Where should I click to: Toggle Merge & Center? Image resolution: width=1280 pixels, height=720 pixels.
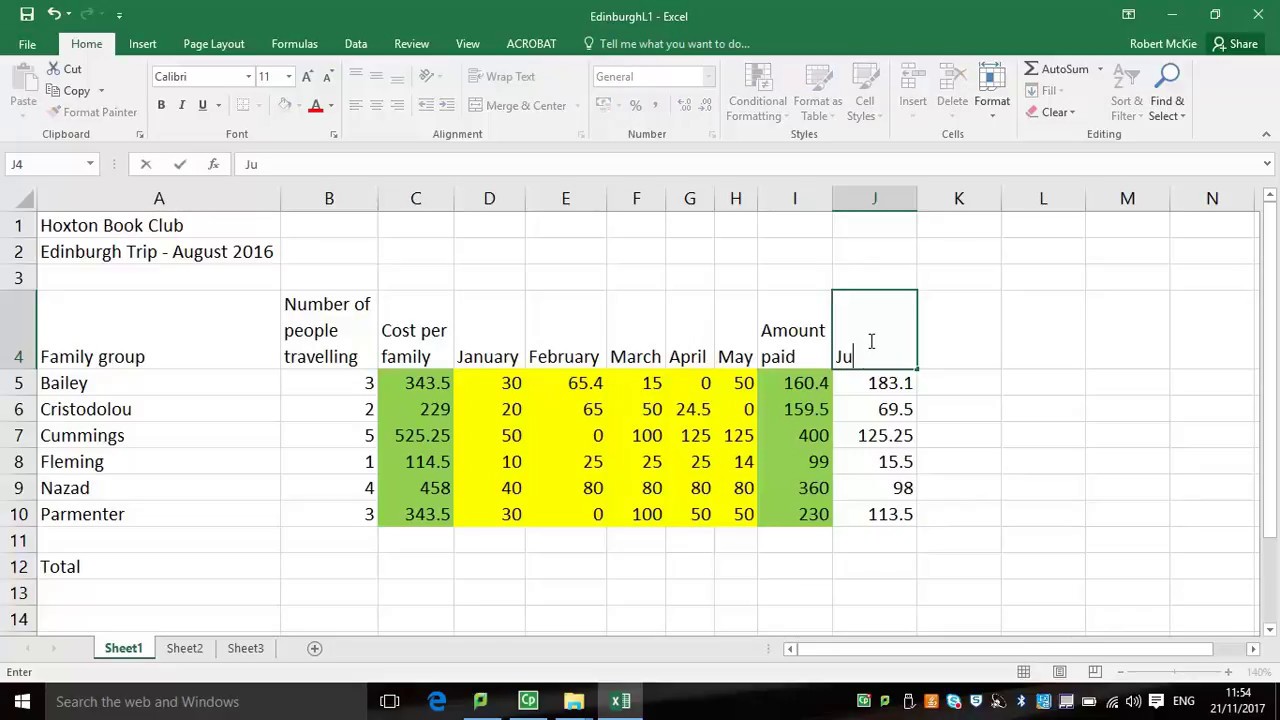[518, 105]
